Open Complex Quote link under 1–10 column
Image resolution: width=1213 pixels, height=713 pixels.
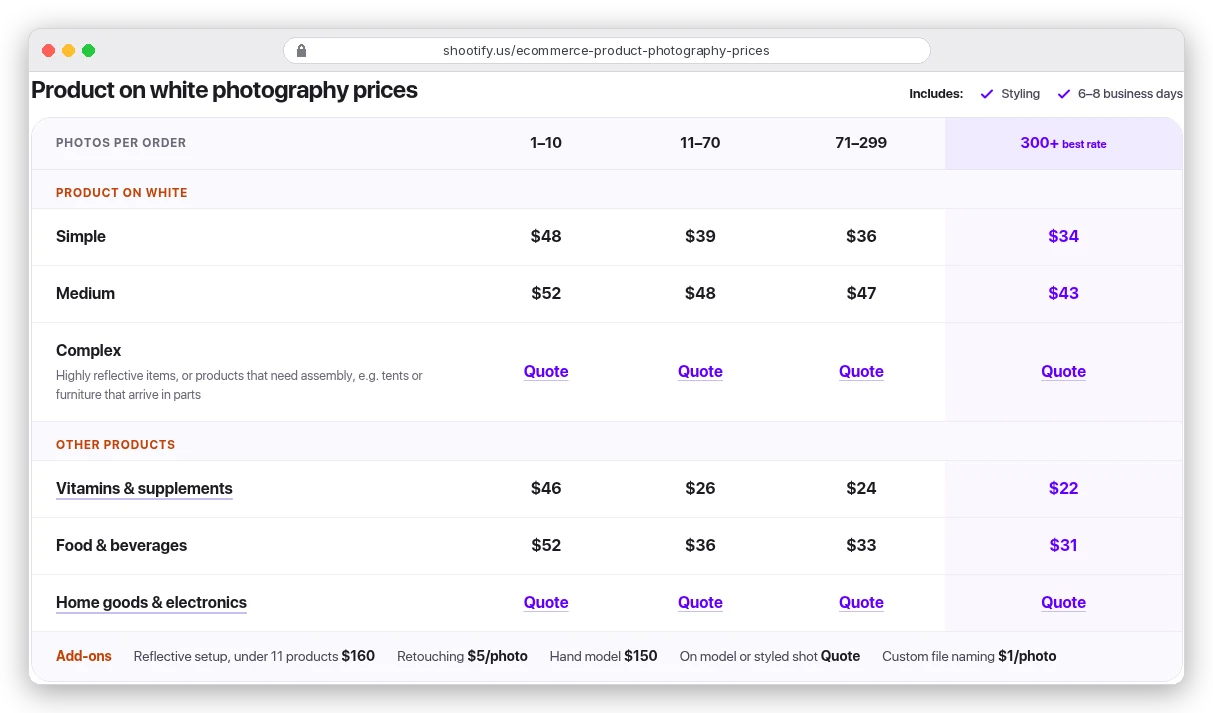point(546,371)
